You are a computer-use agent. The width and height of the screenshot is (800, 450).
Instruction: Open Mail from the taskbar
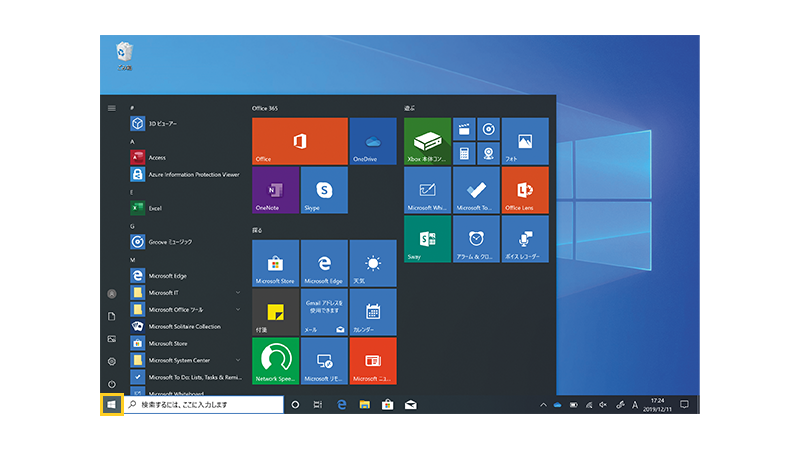tap(411, 405)
